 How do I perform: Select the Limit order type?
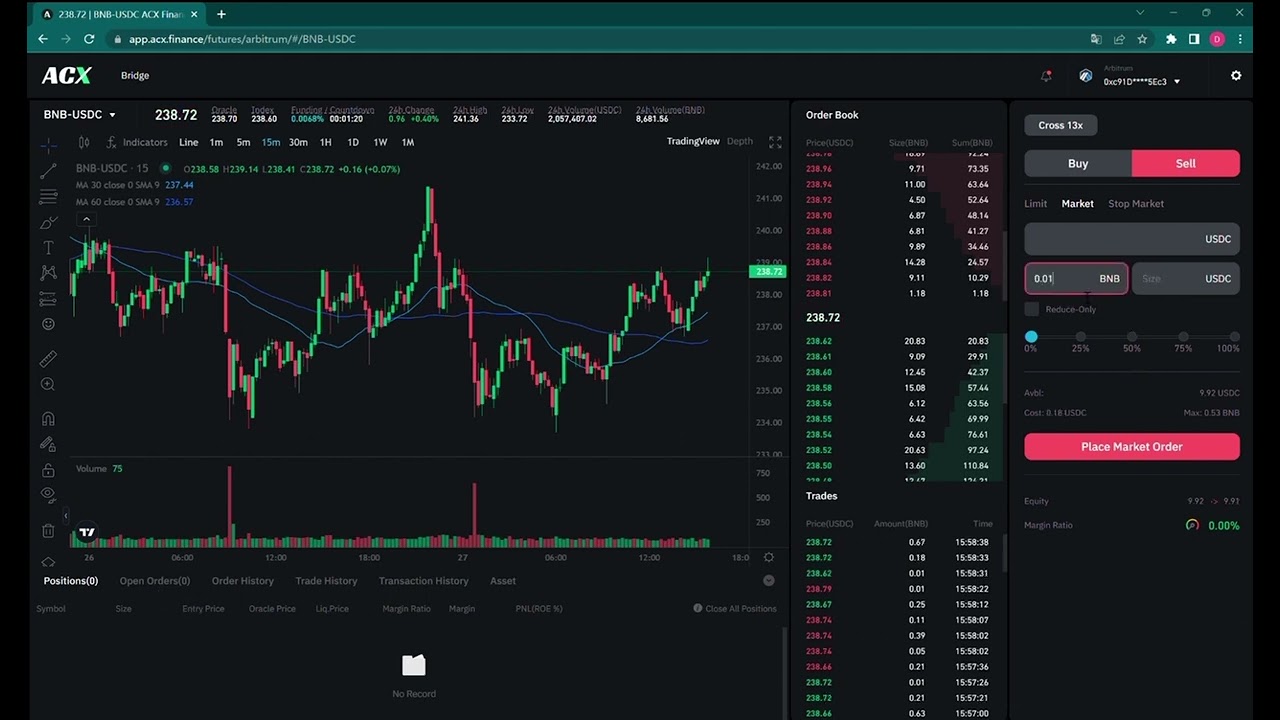point(1035,204)
